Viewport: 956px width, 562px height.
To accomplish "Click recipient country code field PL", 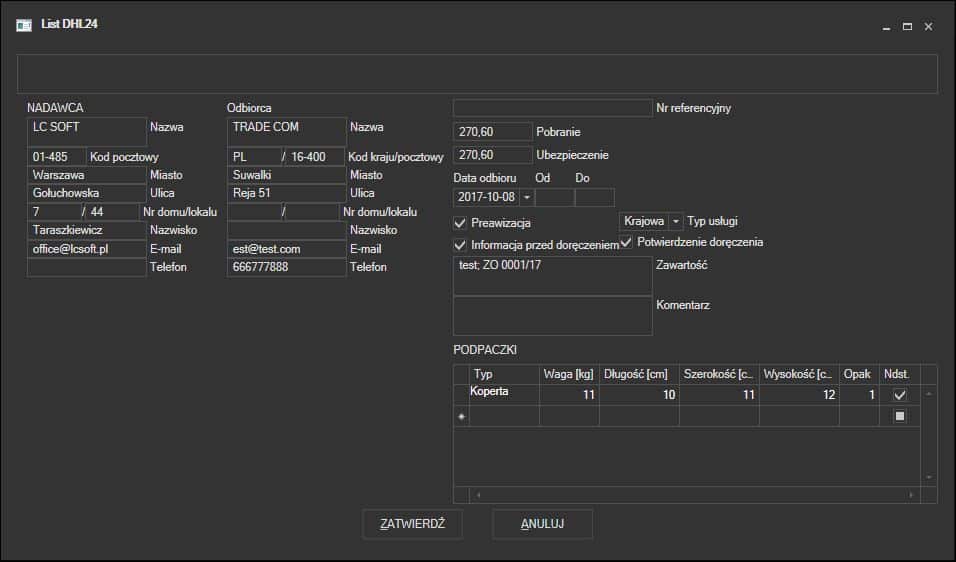I will pos(254,157).
